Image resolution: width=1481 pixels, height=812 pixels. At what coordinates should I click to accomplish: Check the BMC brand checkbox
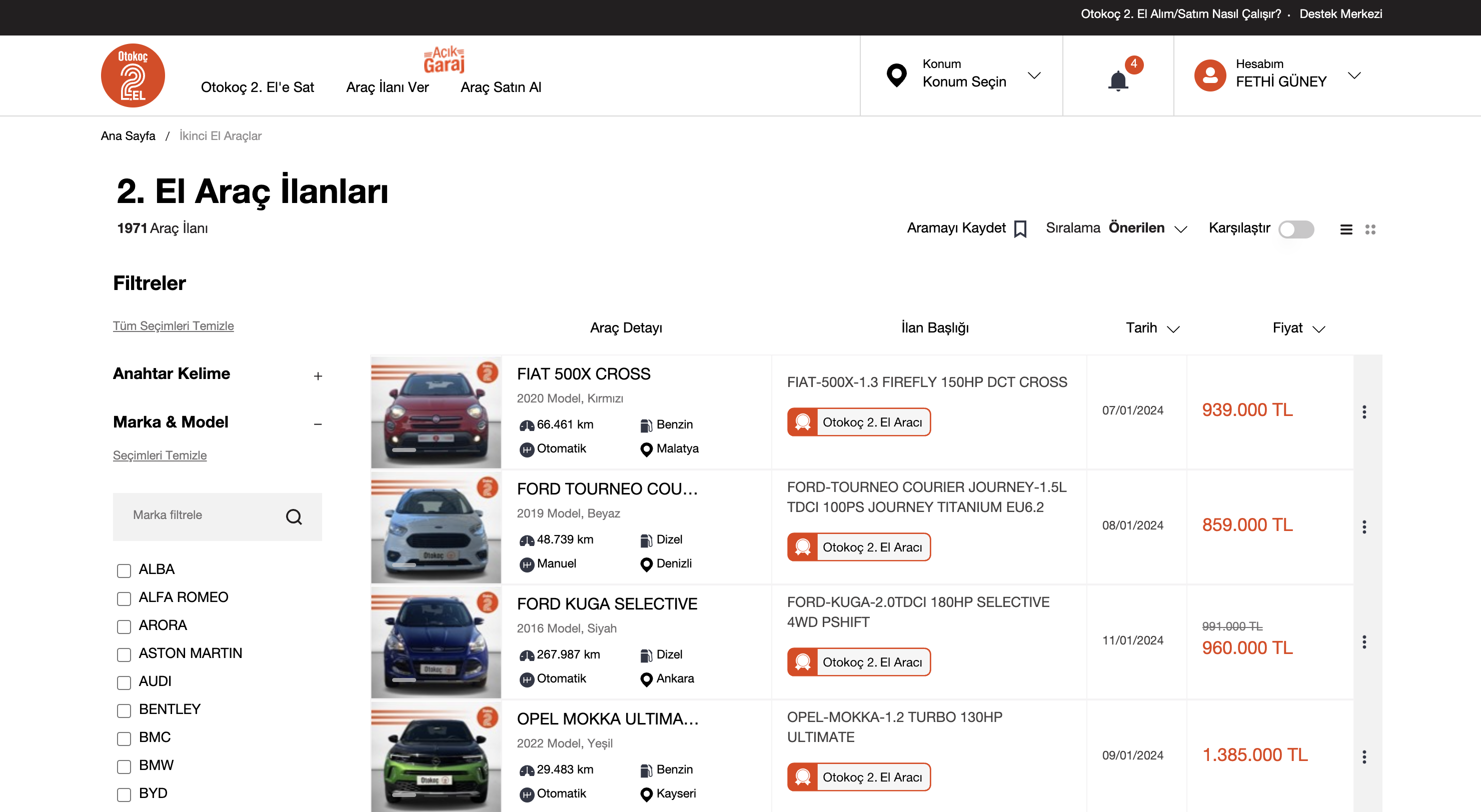tap(124, 738)
